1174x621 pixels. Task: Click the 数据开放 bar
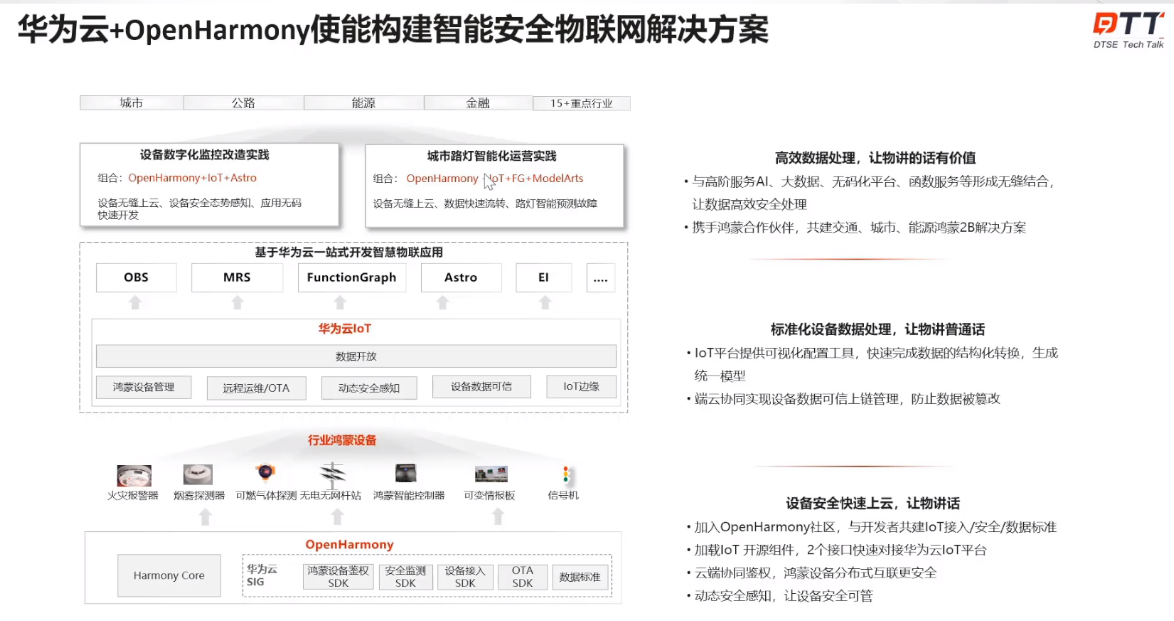coord(356,357)
